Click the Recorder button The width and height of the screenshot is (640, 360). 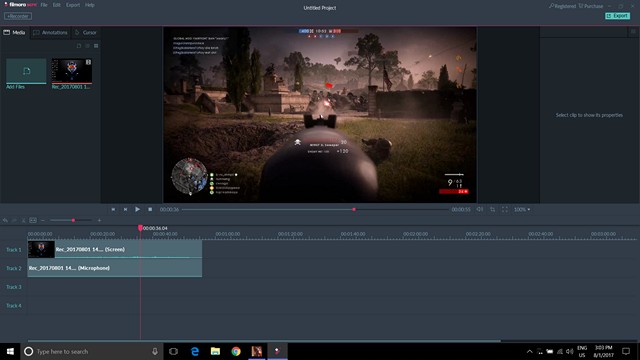click(x=18, y=16)
